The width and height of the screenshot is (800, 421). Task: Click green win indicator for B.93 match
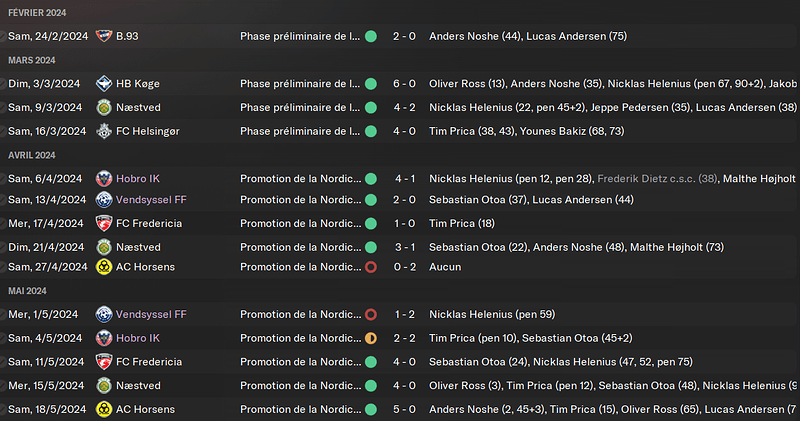click(x=371, y=36)
